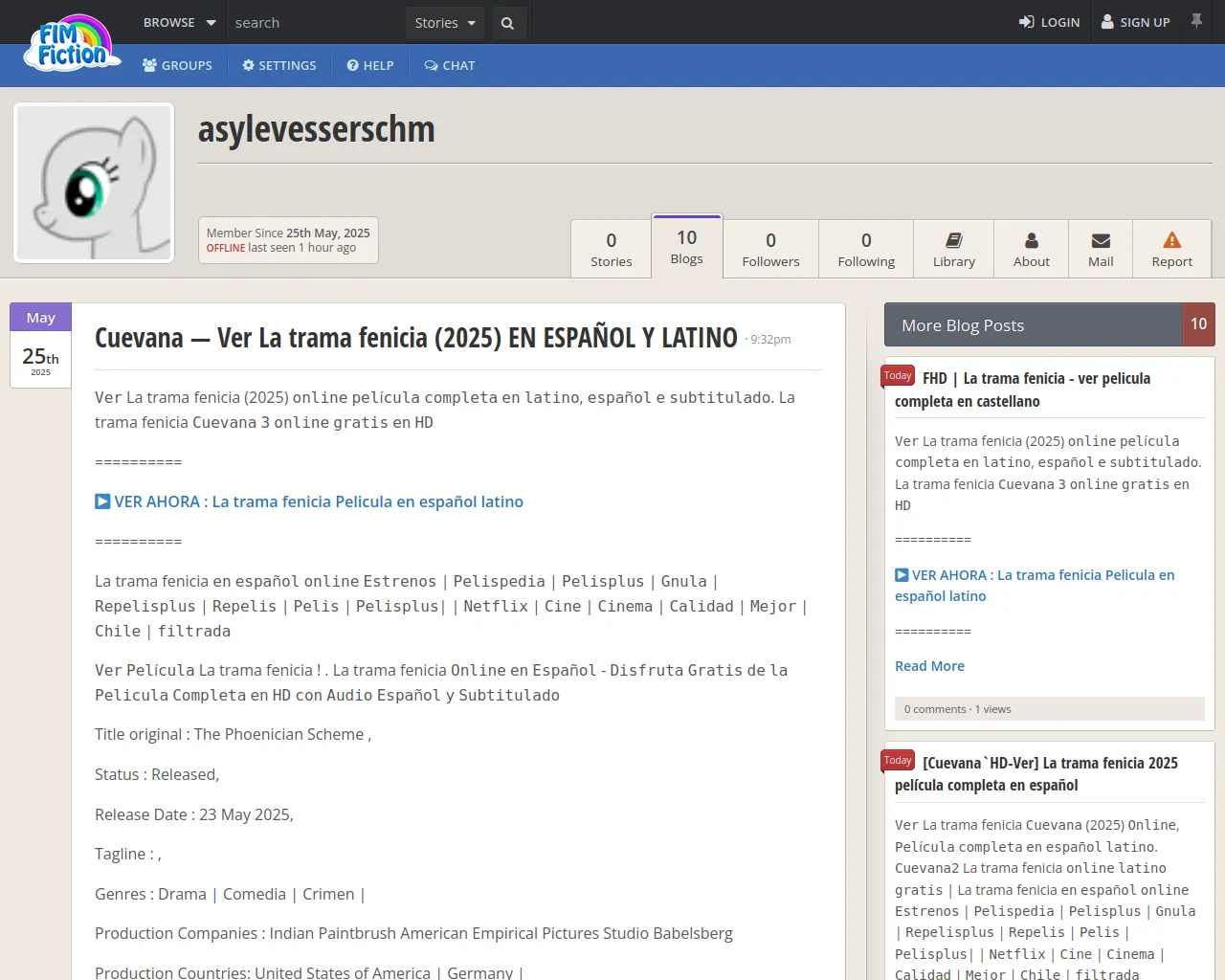Switch to the Blogs tab

click(x=686, y=247)
